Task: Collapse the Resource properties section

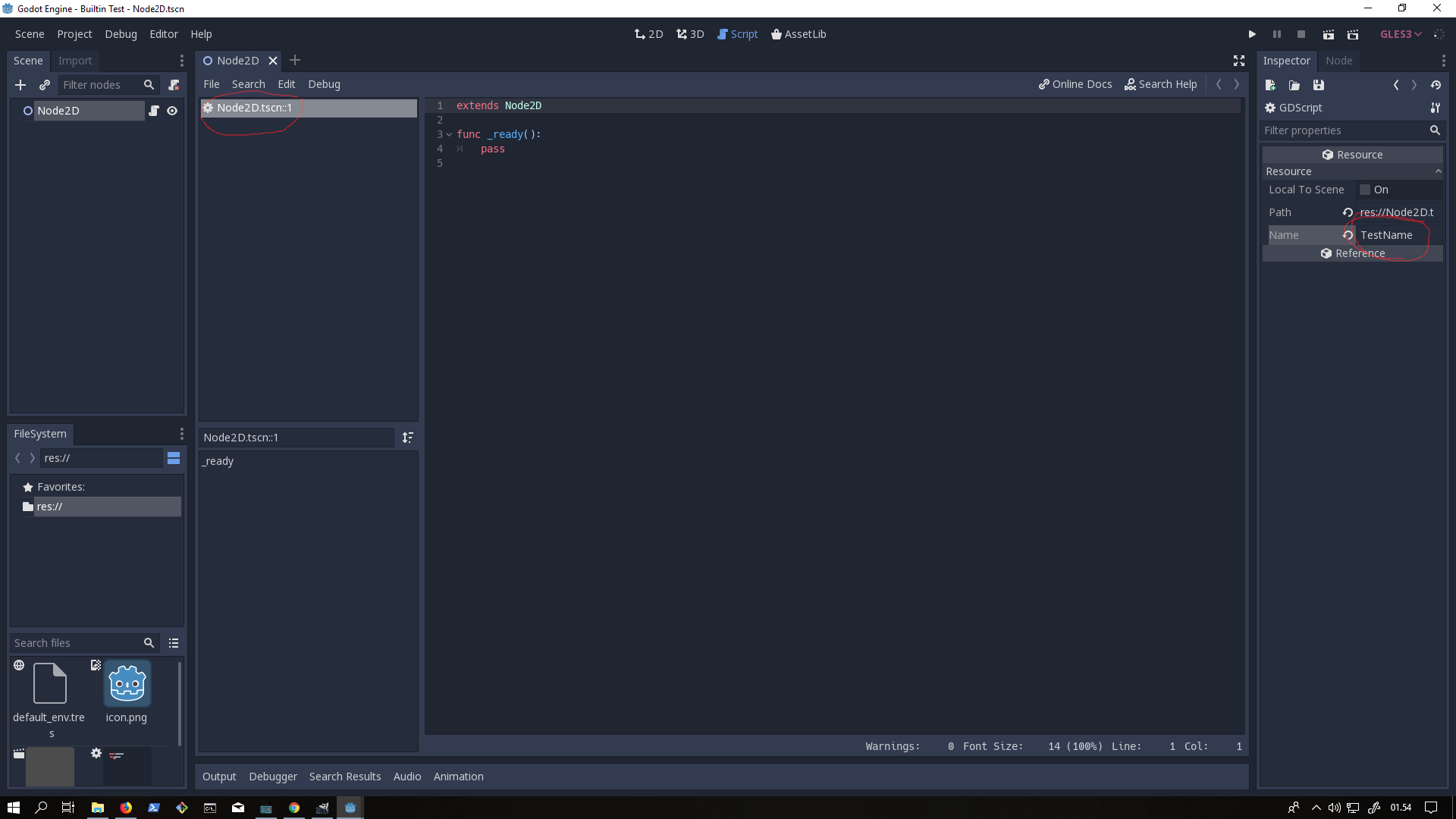Action: pyautogui.click(x=1439, y=171)
